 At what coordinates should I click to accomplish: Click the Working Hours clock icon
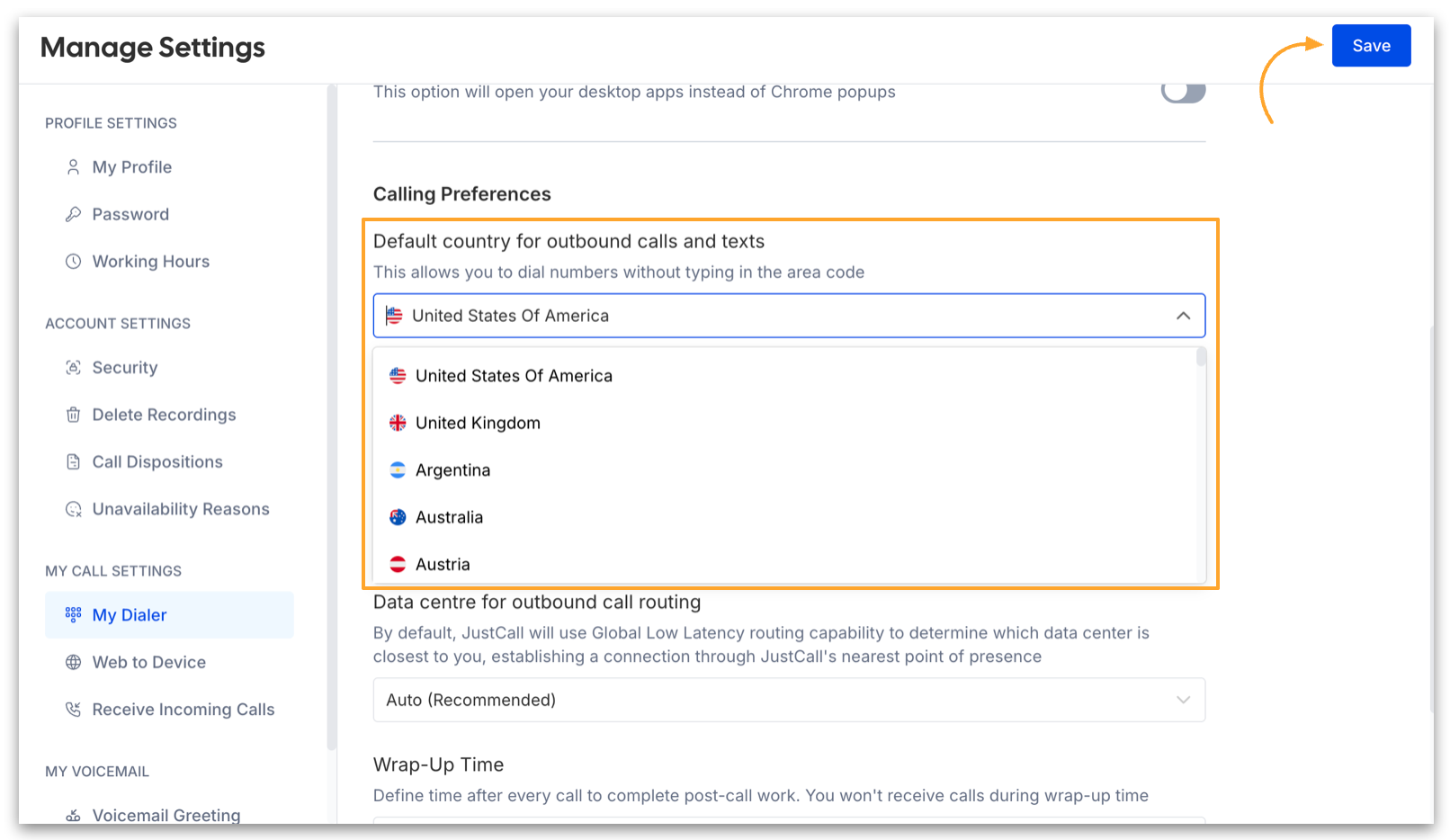[x=73, y=262]
